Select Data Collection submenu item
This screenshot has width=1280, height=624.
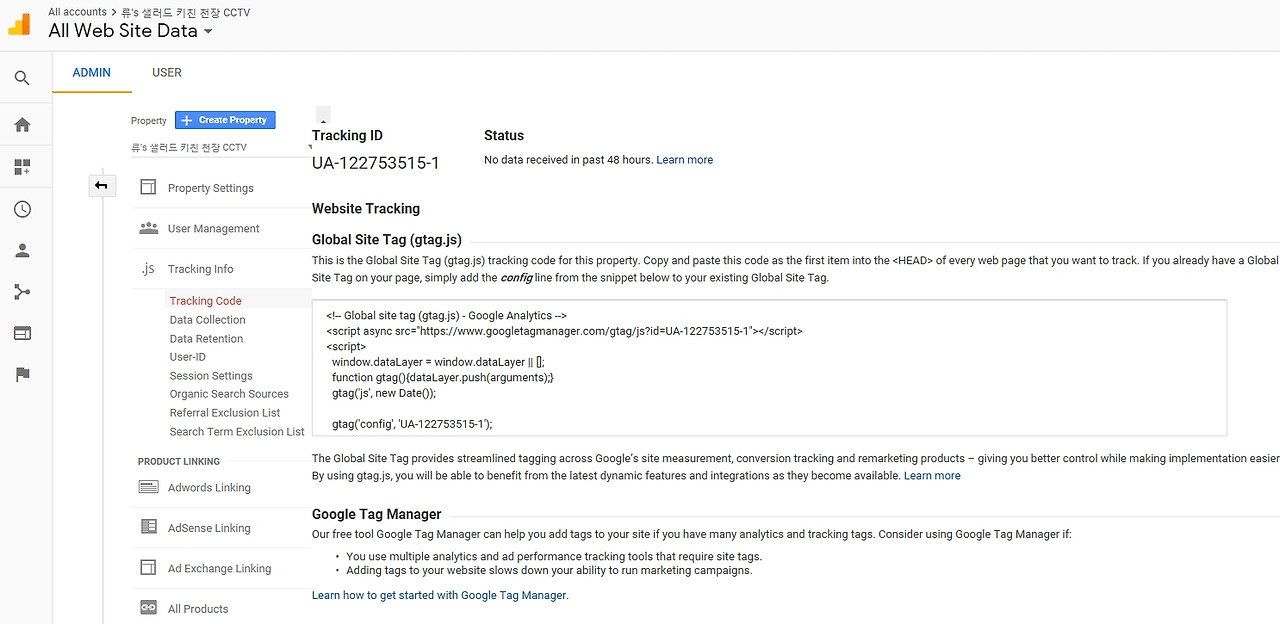coord(208,320)
